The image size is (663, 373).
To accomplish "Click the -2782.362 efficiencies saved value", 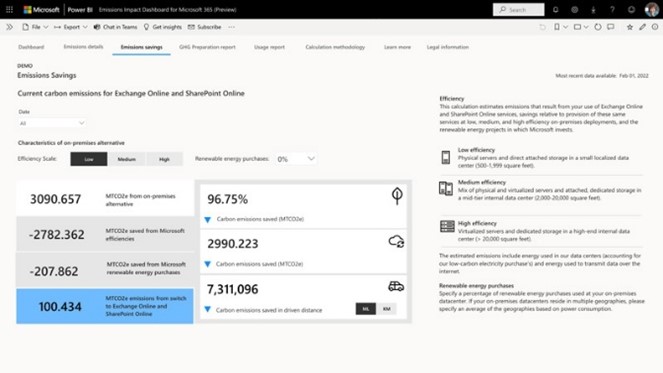I will [x=57, y=235].
